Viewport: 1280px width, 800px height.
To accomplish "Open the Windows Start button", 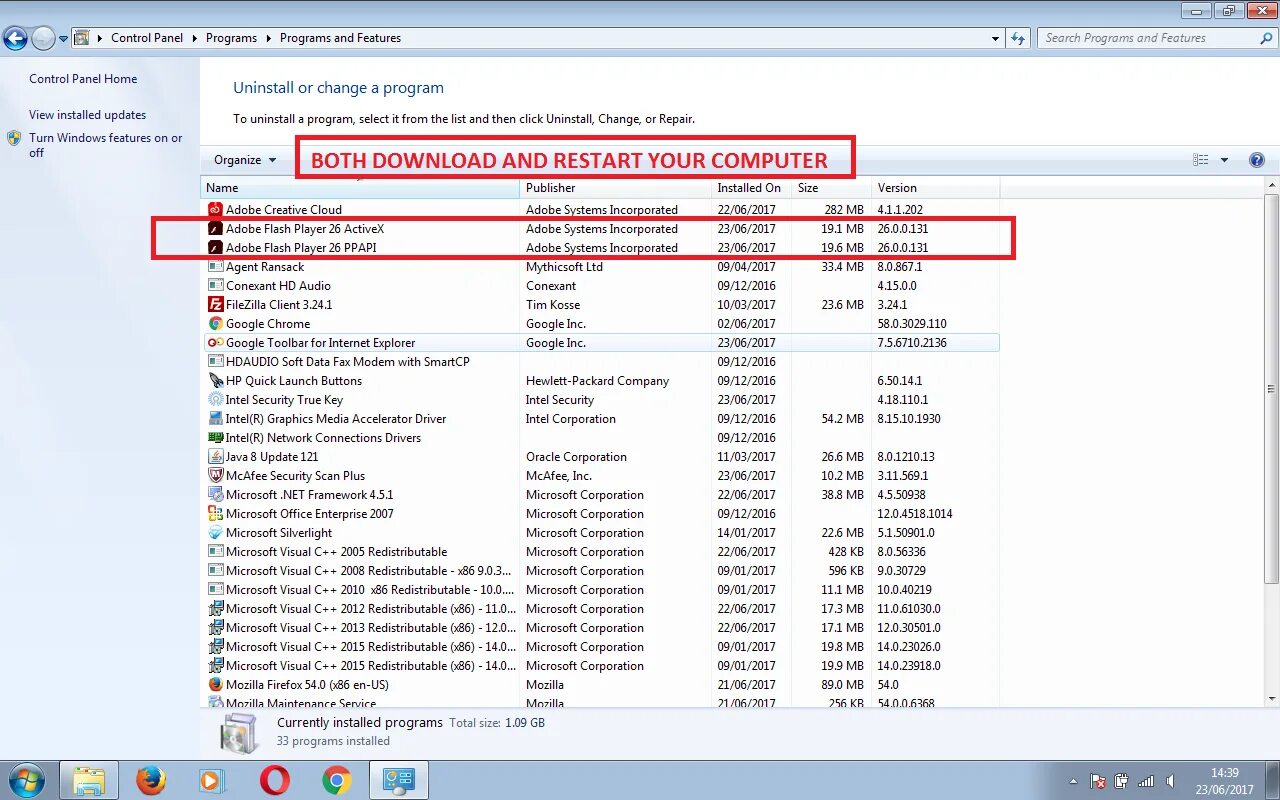I will point(26,779).
